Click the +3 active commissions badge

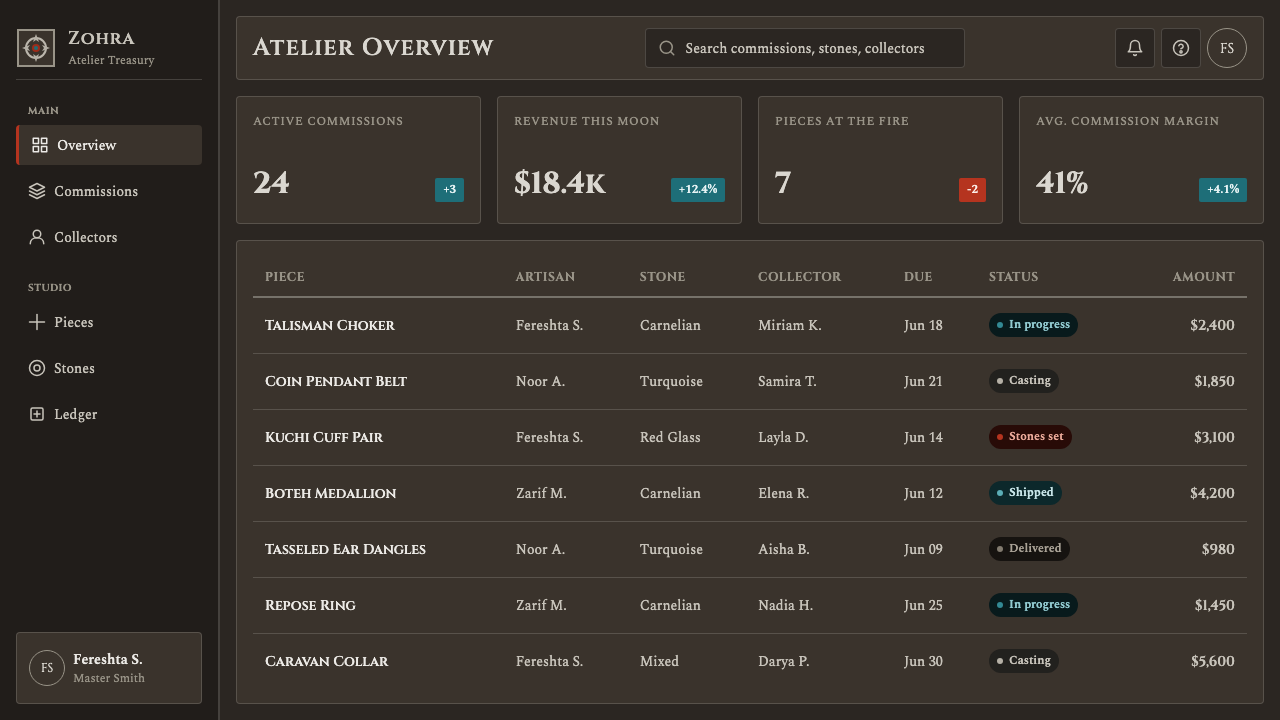click(x=449, y=190)
